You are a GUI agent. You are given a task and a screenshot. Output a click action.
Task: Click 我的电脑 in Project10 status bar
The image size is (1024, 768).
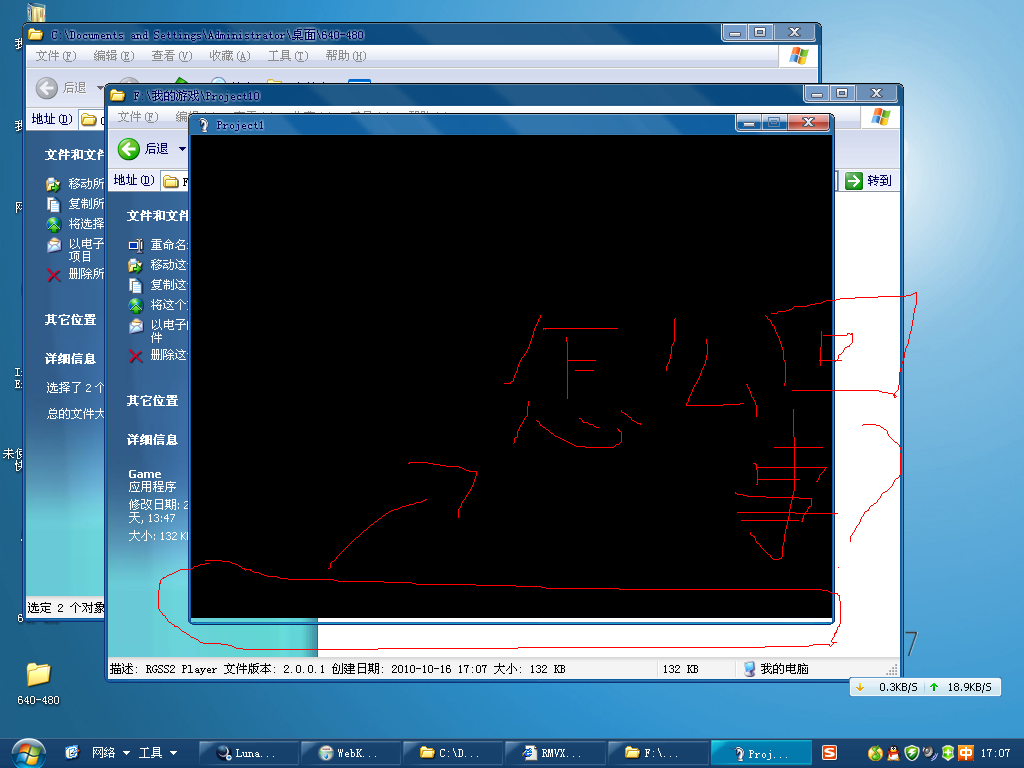pos(776,669)
